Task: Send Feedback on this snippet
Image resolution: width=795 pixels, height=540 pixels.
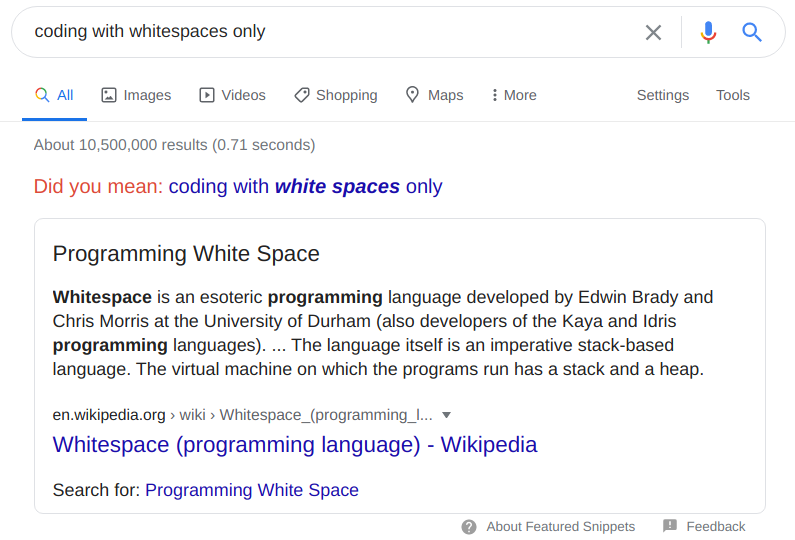Action: 715,527
